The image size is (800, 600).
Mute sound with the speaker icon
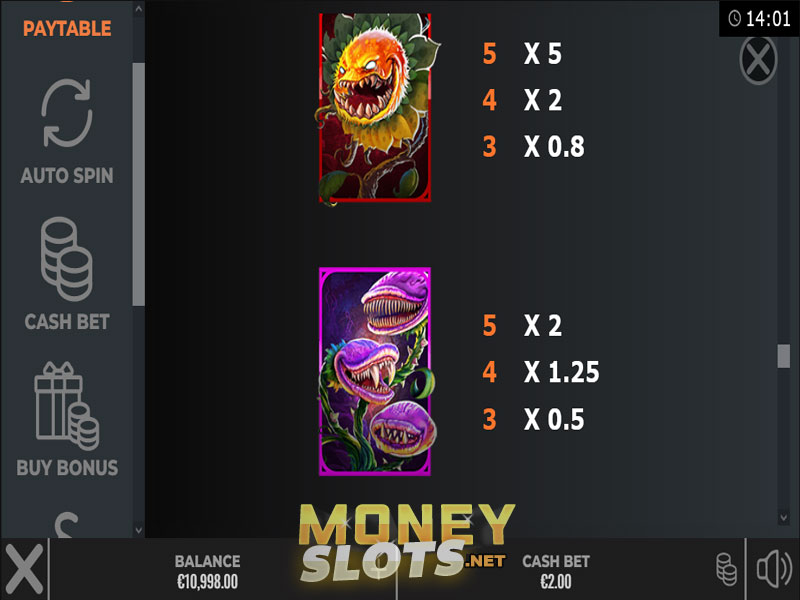[774, 568]
